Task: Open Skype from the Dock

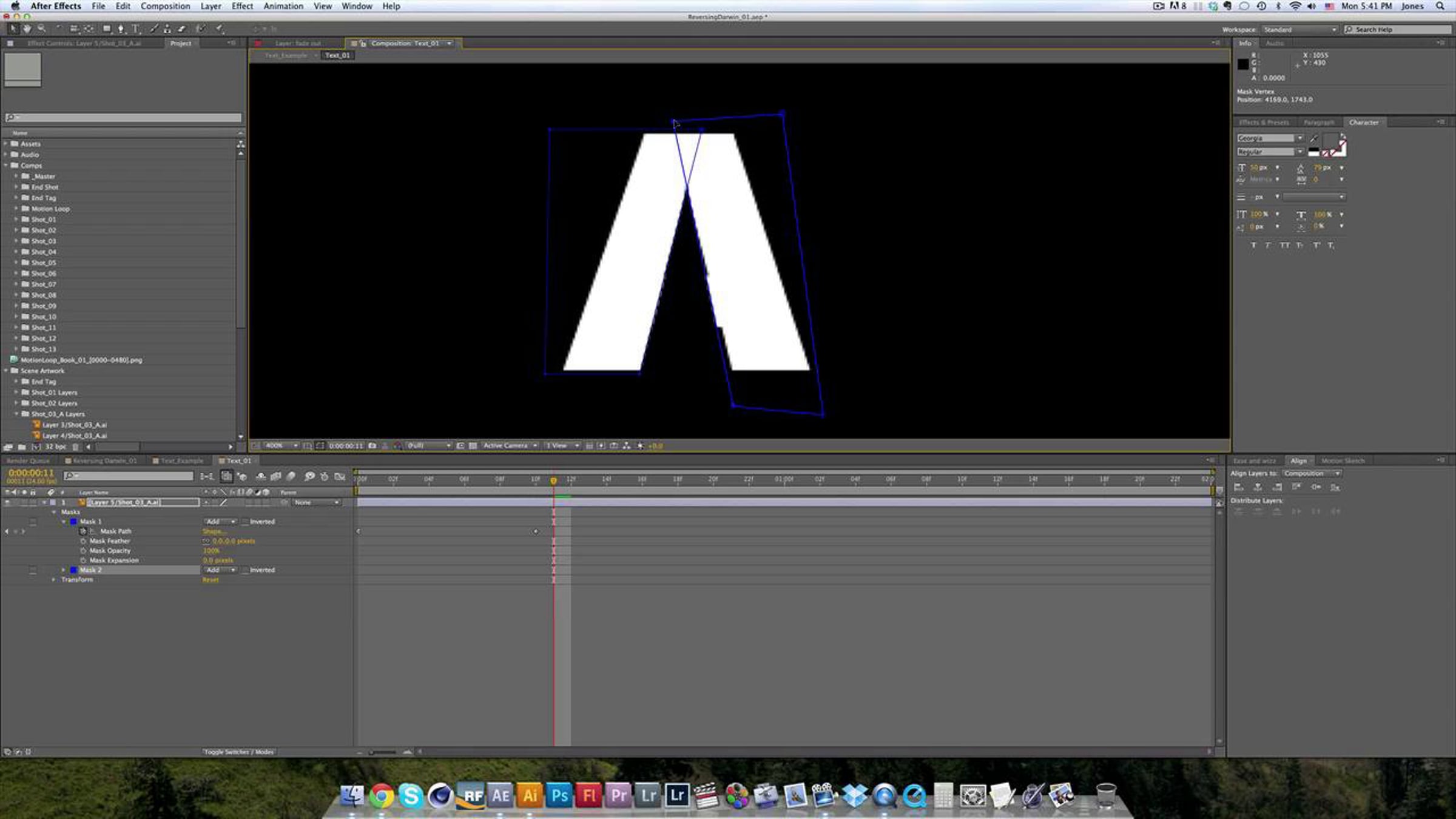Action: coord(411,795)
